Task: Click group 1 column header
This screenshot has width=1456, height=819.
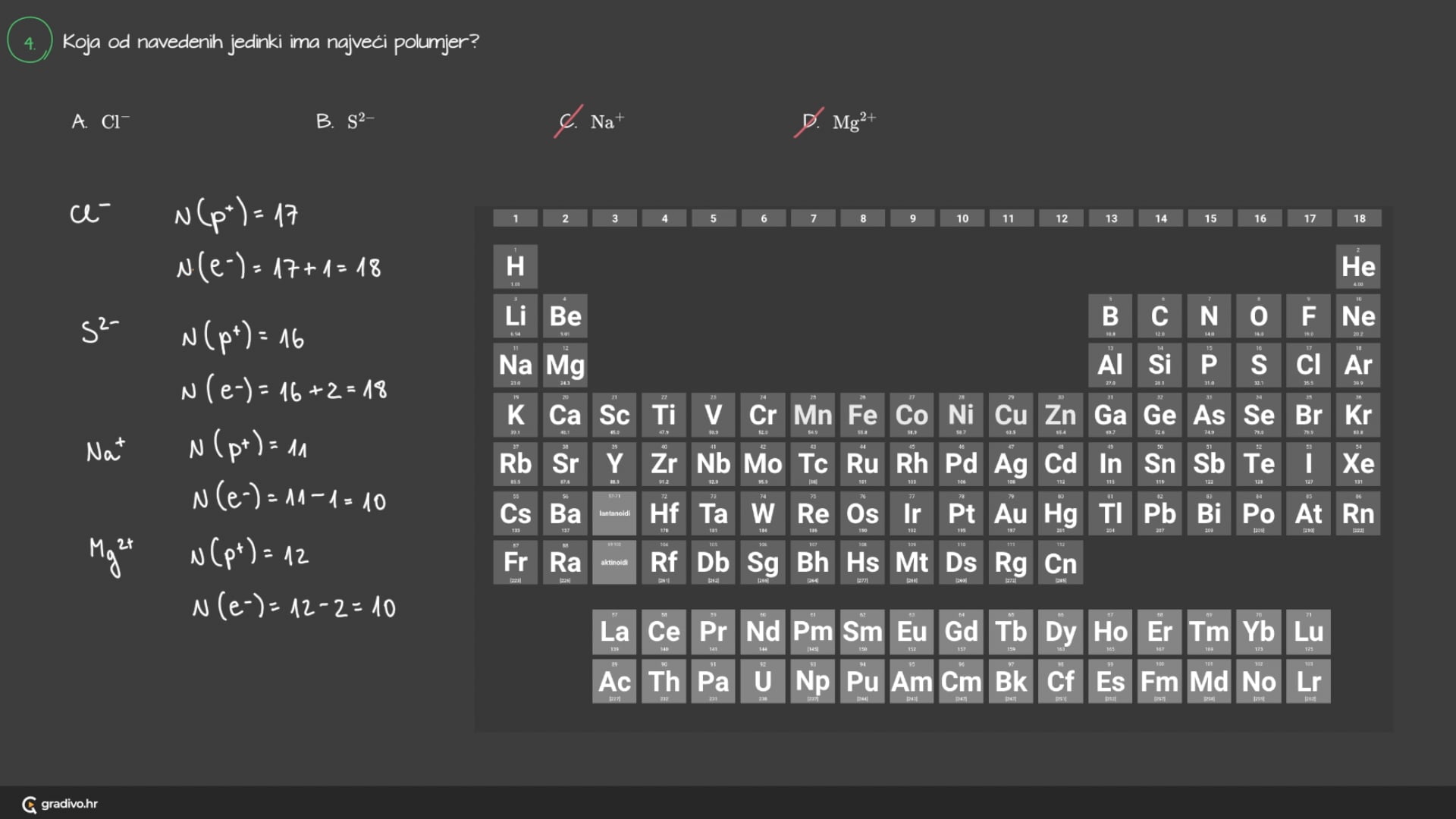Action: pos(515,218)
